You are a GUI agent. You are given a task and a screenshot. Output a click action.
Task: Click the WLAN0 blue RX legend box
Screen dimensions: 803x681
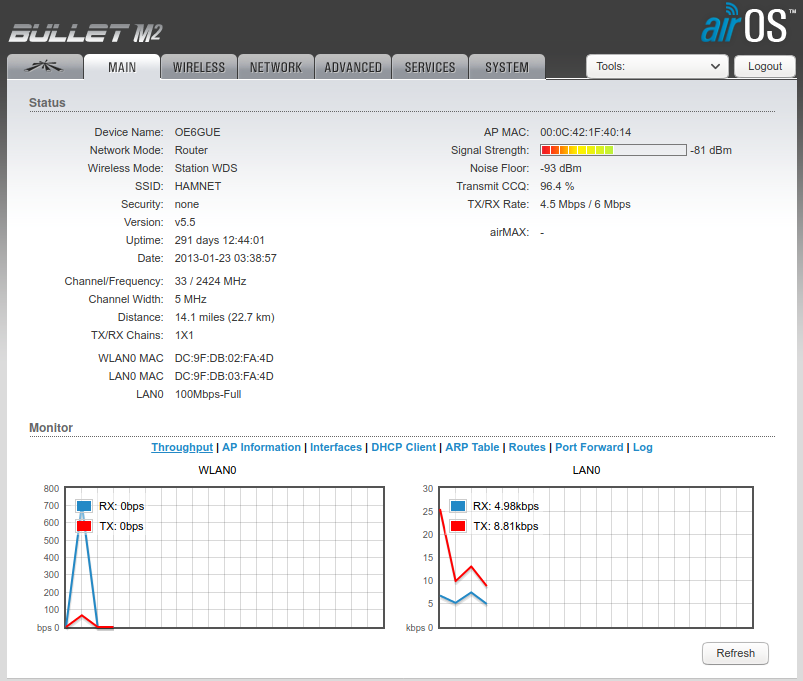point(84,506)
